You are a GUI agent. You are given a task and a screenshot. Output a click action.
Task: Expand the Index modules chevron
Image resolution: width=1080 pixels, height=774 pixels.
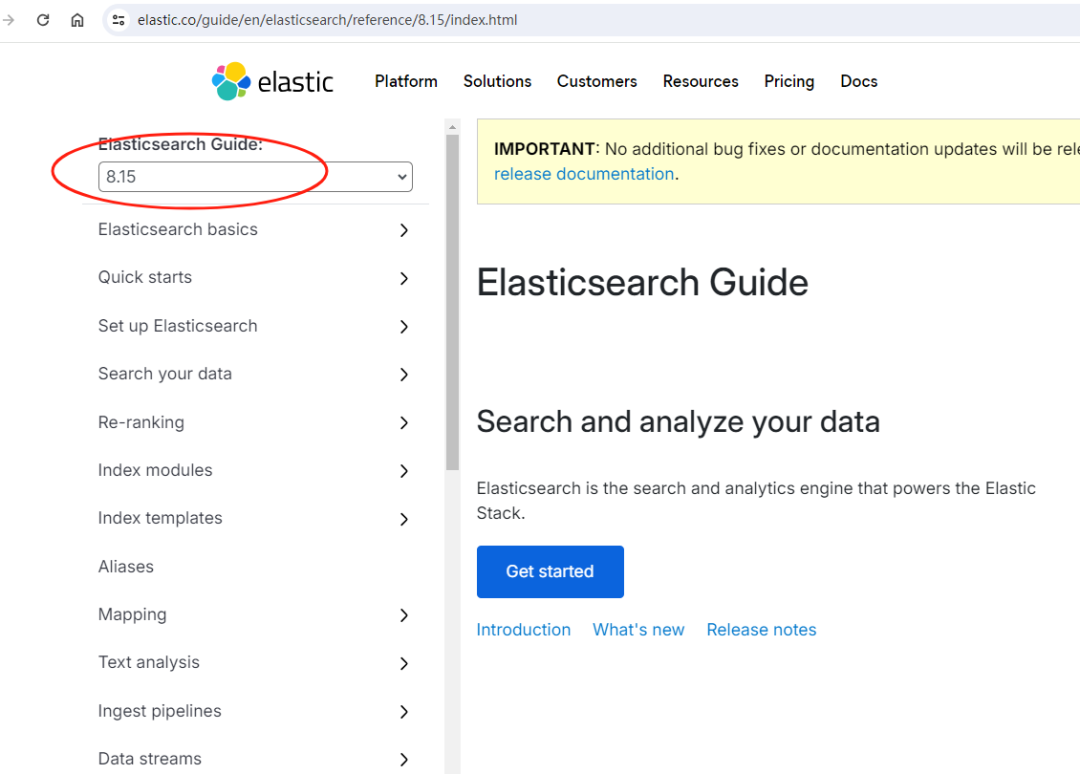coord(404,471)
